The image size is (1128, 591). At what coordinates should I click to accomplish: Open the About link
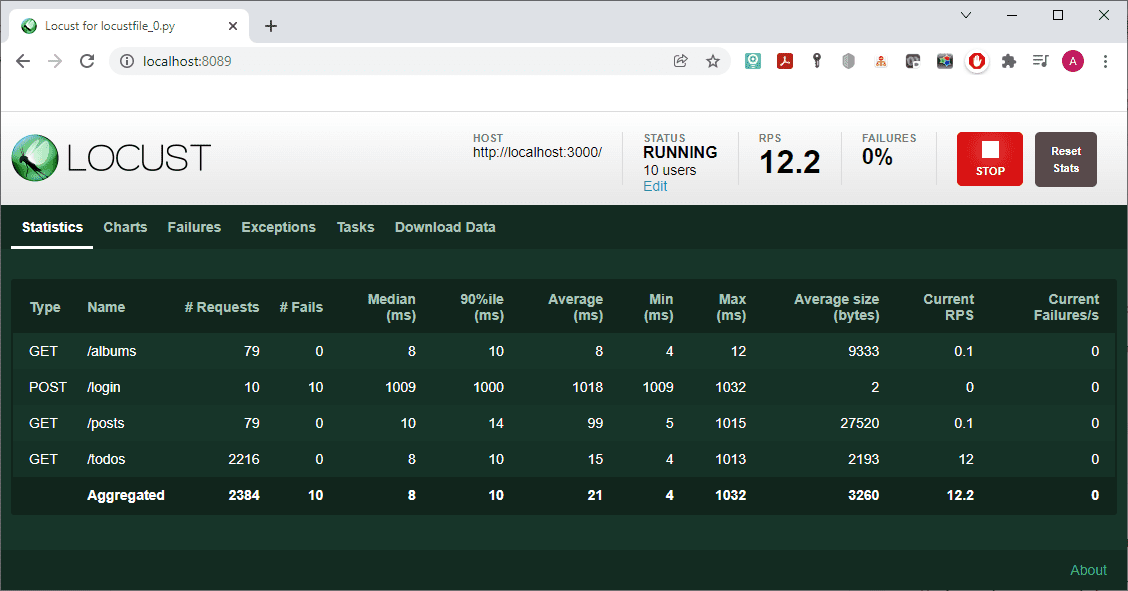[x=1088, y=570]
